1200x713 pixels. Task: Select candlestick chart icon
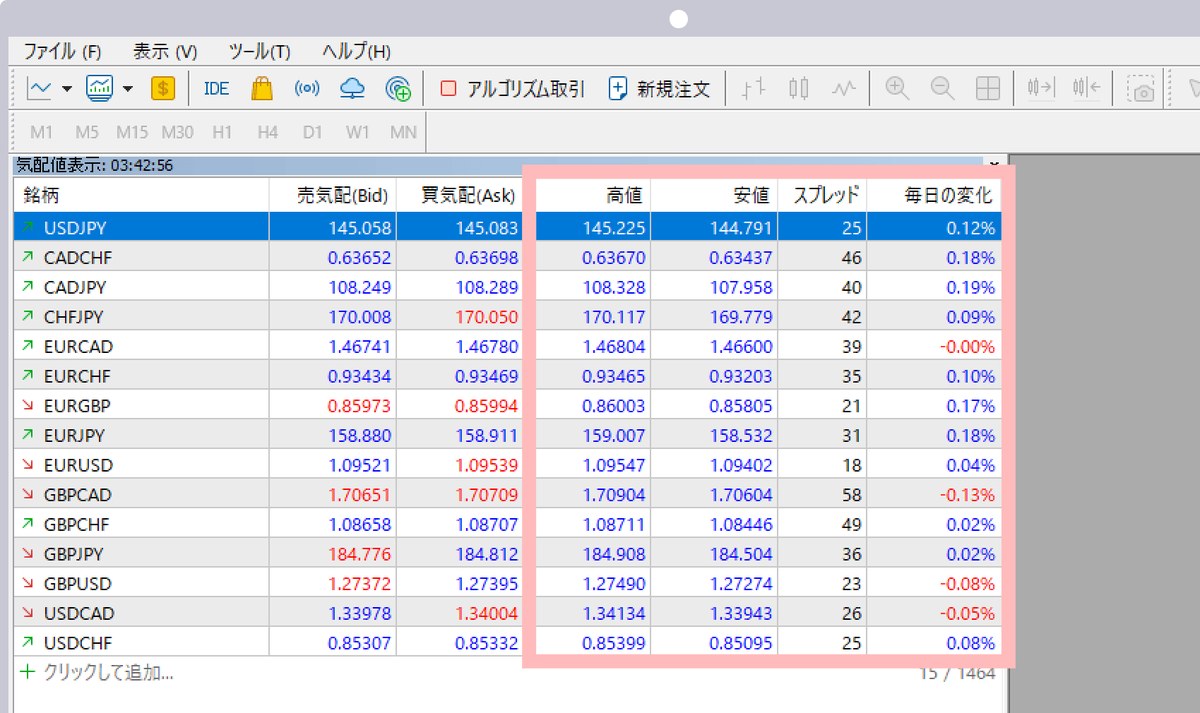coord(798,88)
